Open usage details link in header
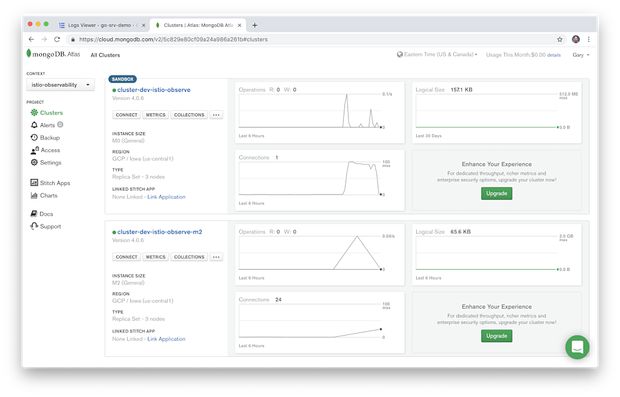This screenshot has width=620, height=397. (554, 55)
